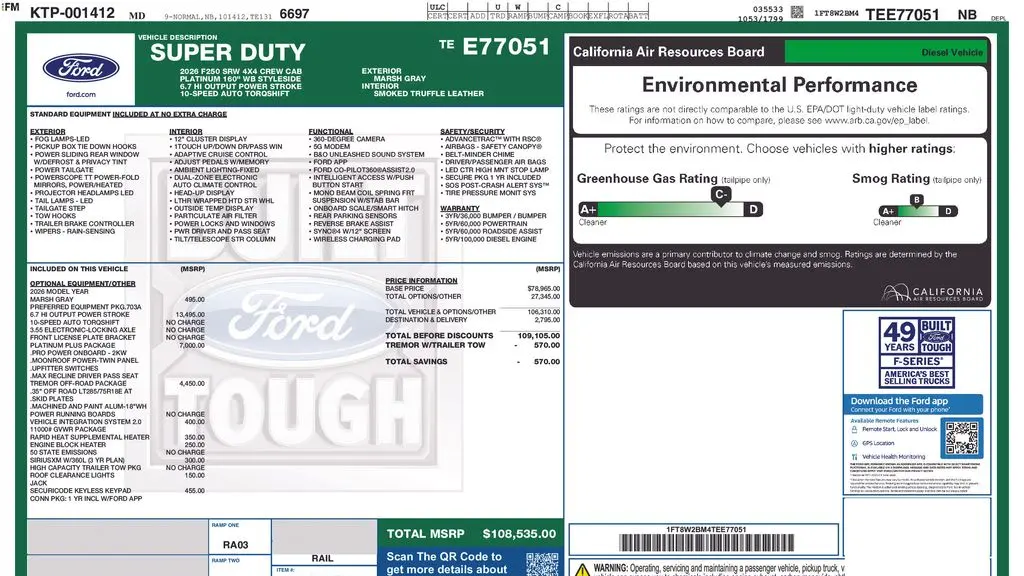The height and width of the screenshot is (576, 1024).
Task: Click the KTP-001412 code at top left
Action: 72,12
